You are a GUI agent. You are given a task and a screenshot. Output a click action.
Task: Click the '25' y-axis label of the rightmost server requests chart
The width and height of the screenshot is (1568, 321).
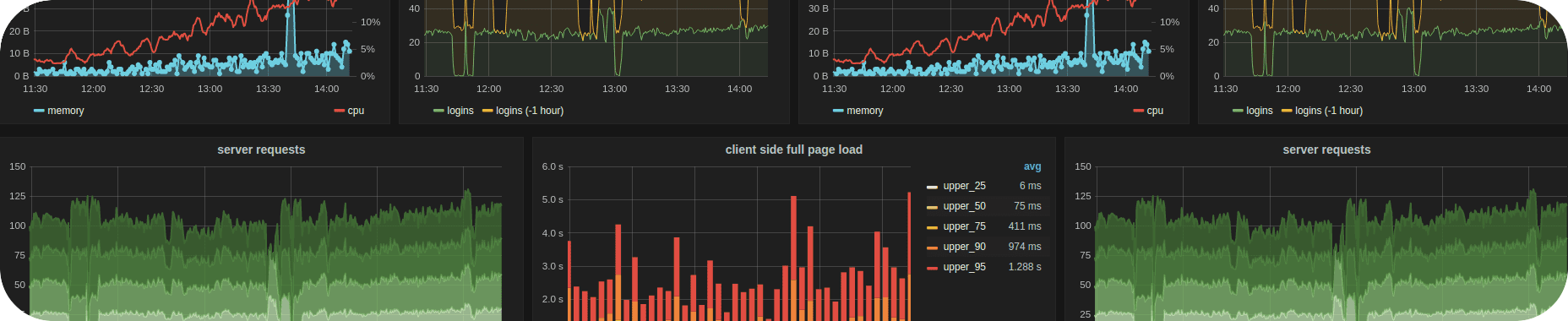coord(1086,314)
